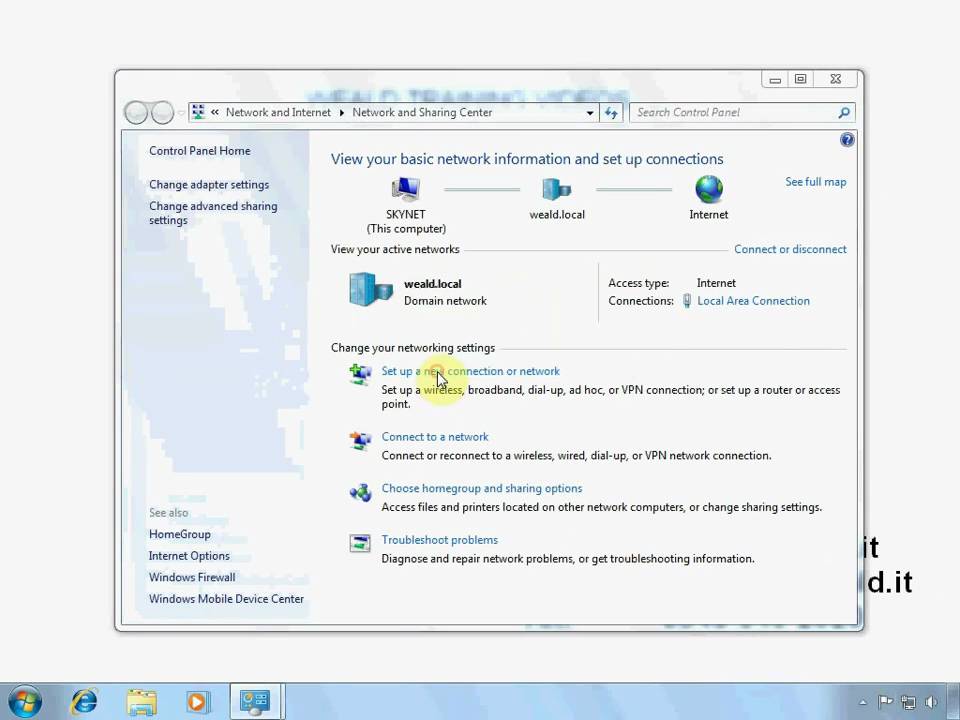Click the weald.local domain network building icon
Image resolution: width=960 pixels, height=720 pixels.
[370, 290]
